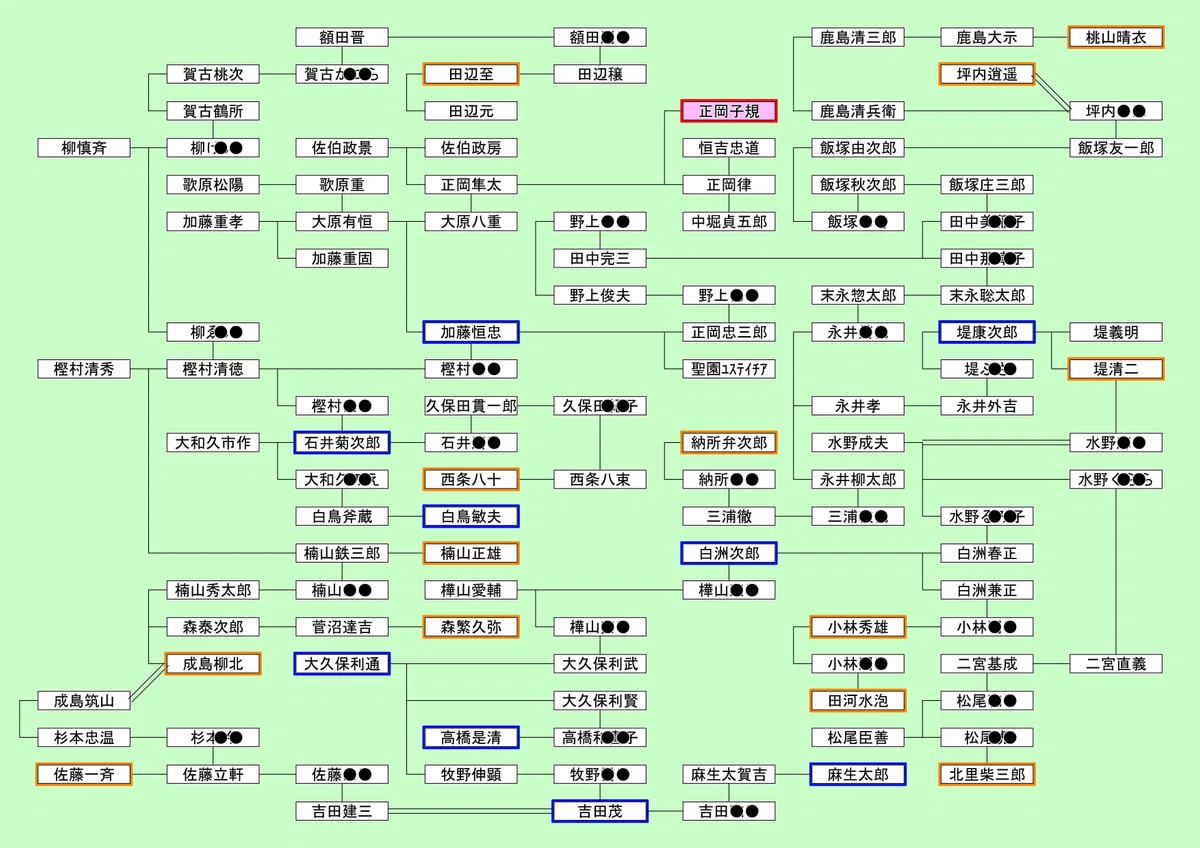The image size is (1200, 848).
Task: Select the blue-bordered 白洲次郎 box
Action: 729,555
